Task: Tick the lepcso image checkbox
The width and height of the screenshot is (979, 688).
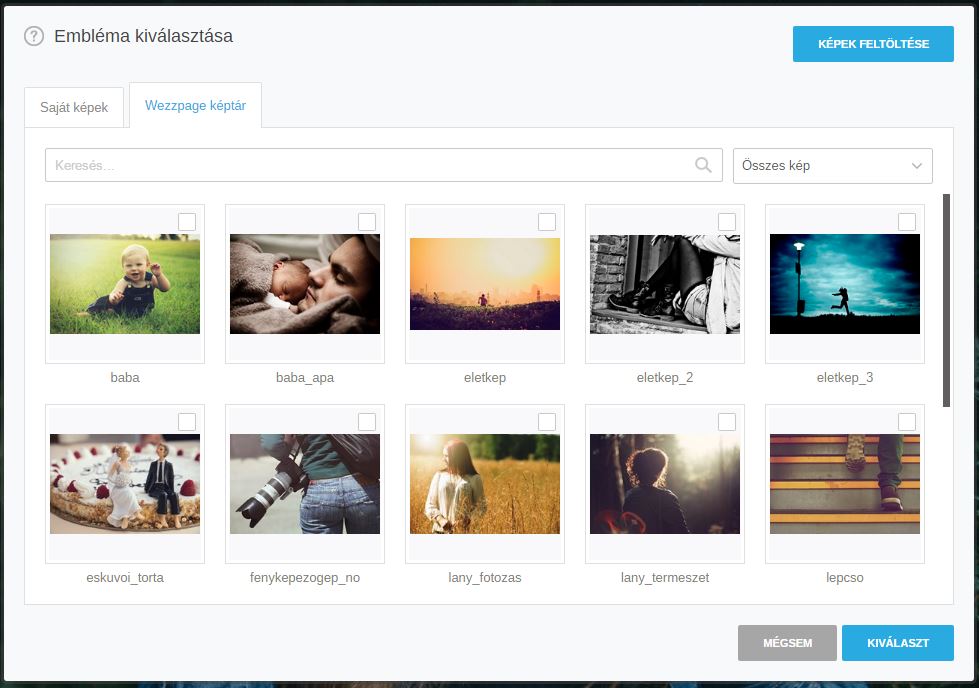Action: (x=907, y=421)
